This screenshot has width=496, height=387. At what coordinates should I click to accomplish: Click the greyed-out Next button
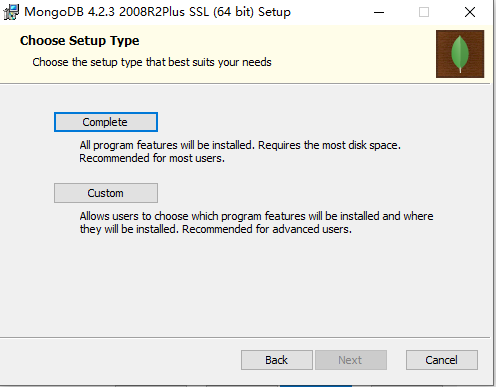click(x=351, y=360)
